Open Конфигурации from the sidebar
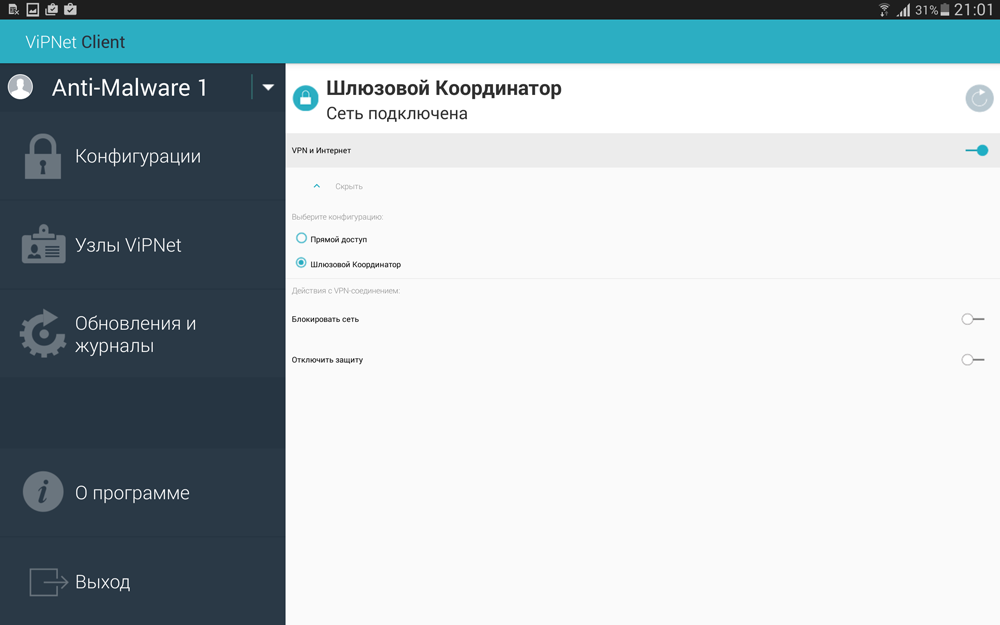 click(143, 156)
